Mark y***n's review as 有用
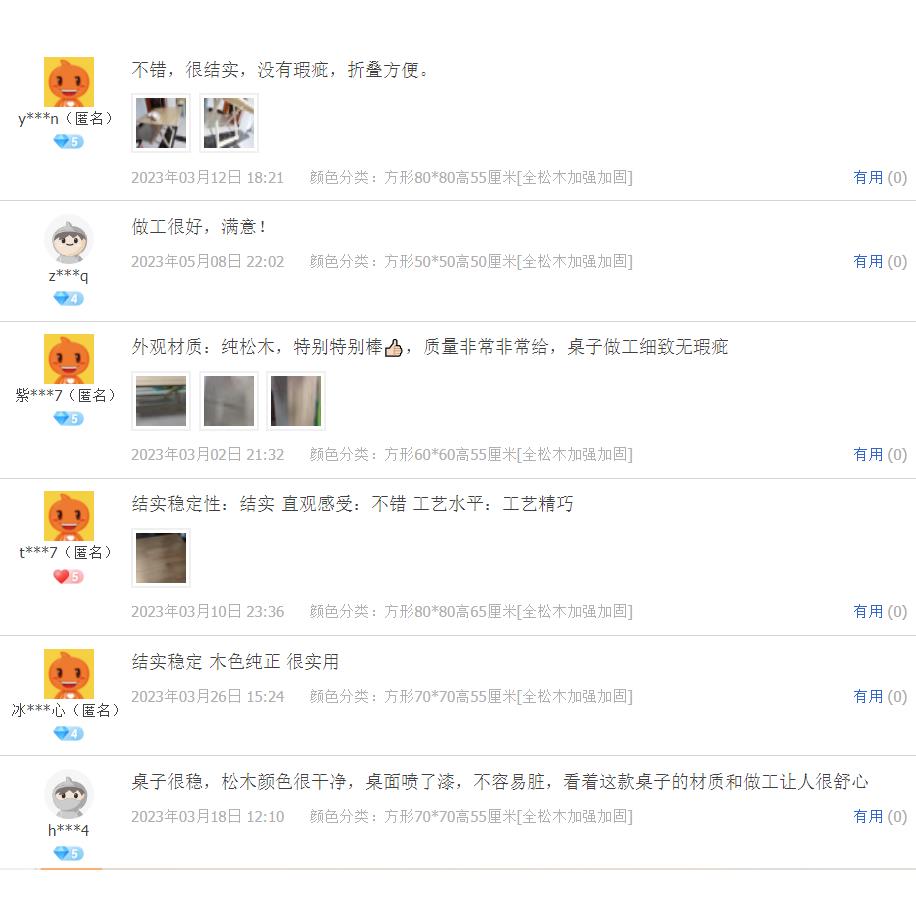The image size is (916, 916). point(879,177)
